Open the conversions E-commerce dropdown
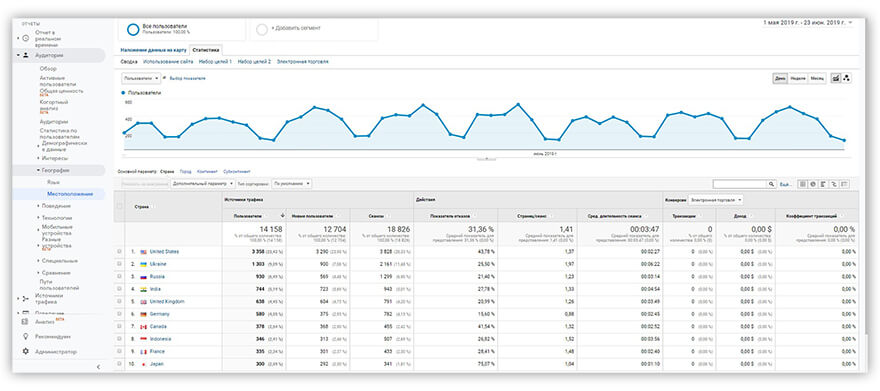The height and width of the screenshot is (391, 880). (716, 199)
